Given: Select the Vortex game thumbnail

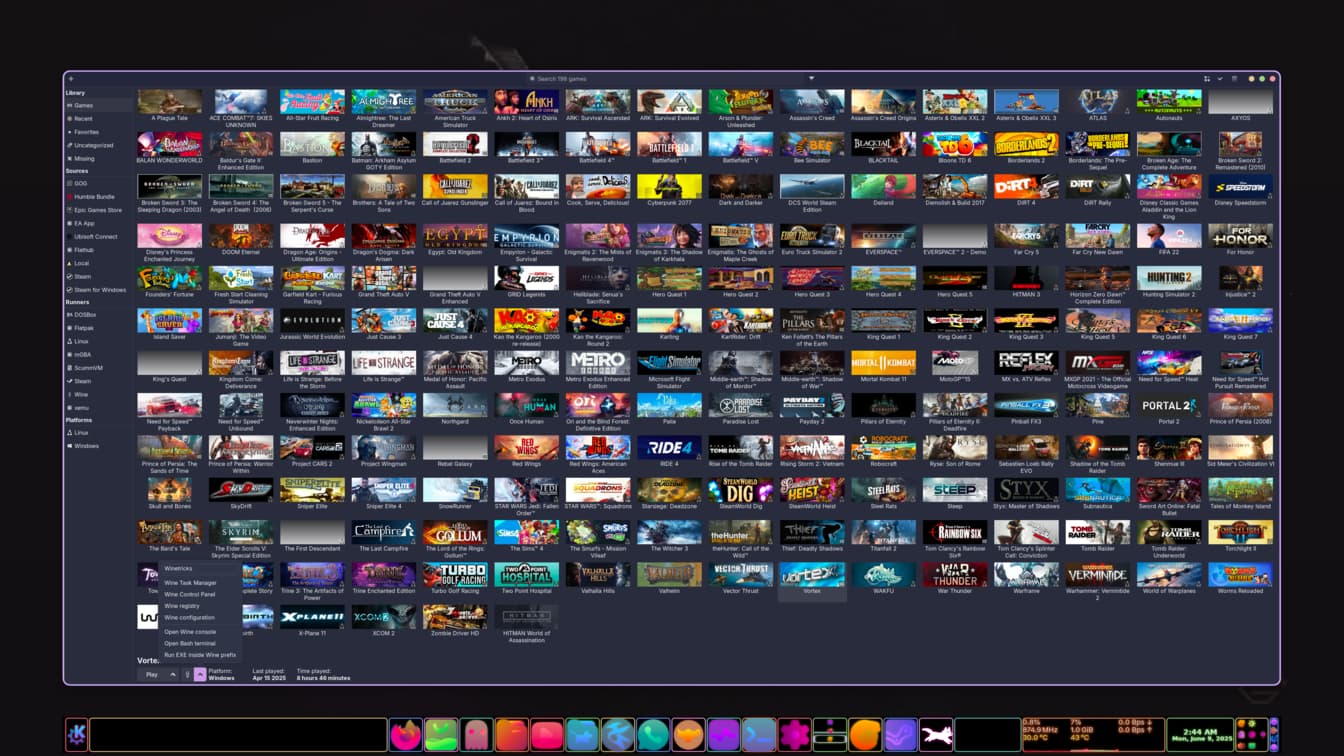Looking at the screenshot, I should (x=812, y=574).
